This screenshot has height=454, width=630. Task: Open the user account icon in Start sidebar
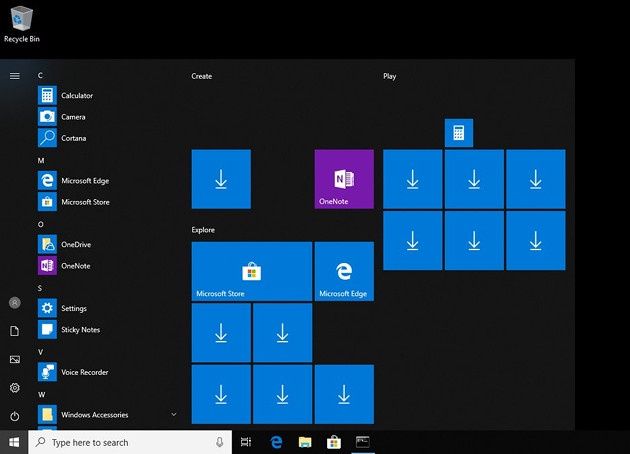pos(14,303)
